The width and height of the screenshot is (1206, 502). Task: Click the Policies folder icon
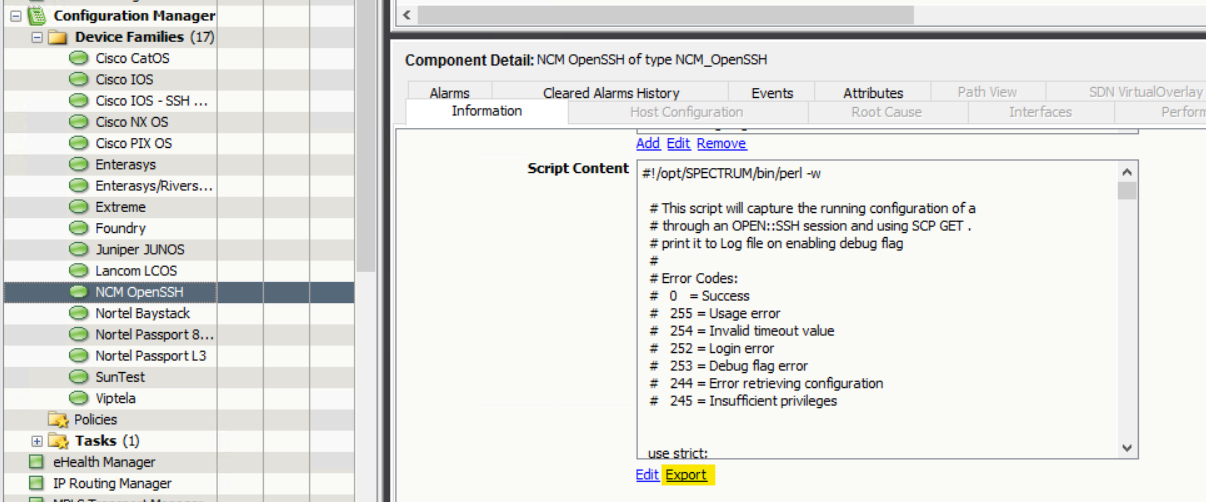point(58,419)
